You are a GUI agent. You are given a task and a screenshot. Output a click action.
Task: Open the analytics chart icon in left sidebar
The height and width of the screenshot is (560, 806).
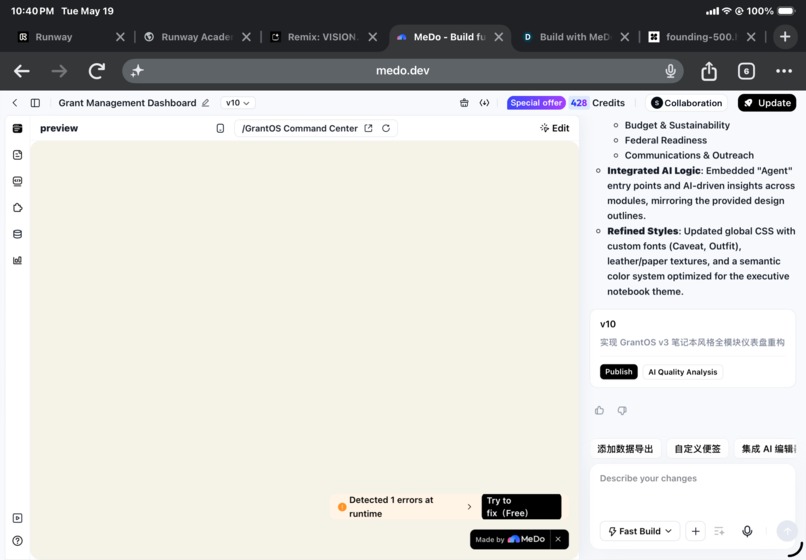point(17,260)
